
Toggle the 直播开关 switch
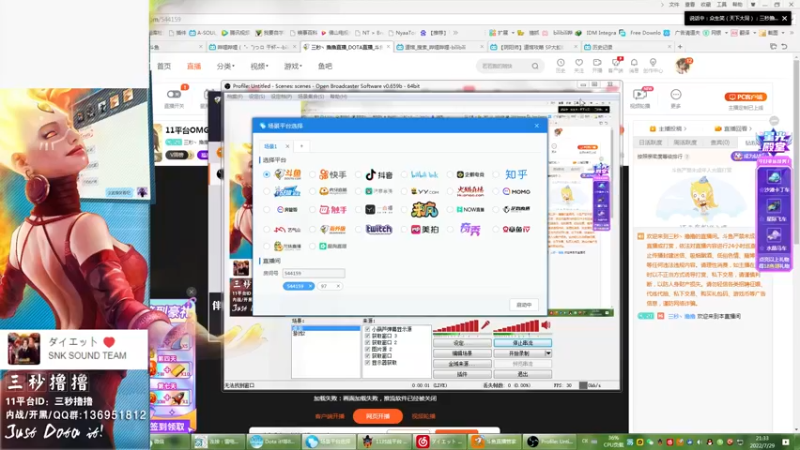(174, 94)
